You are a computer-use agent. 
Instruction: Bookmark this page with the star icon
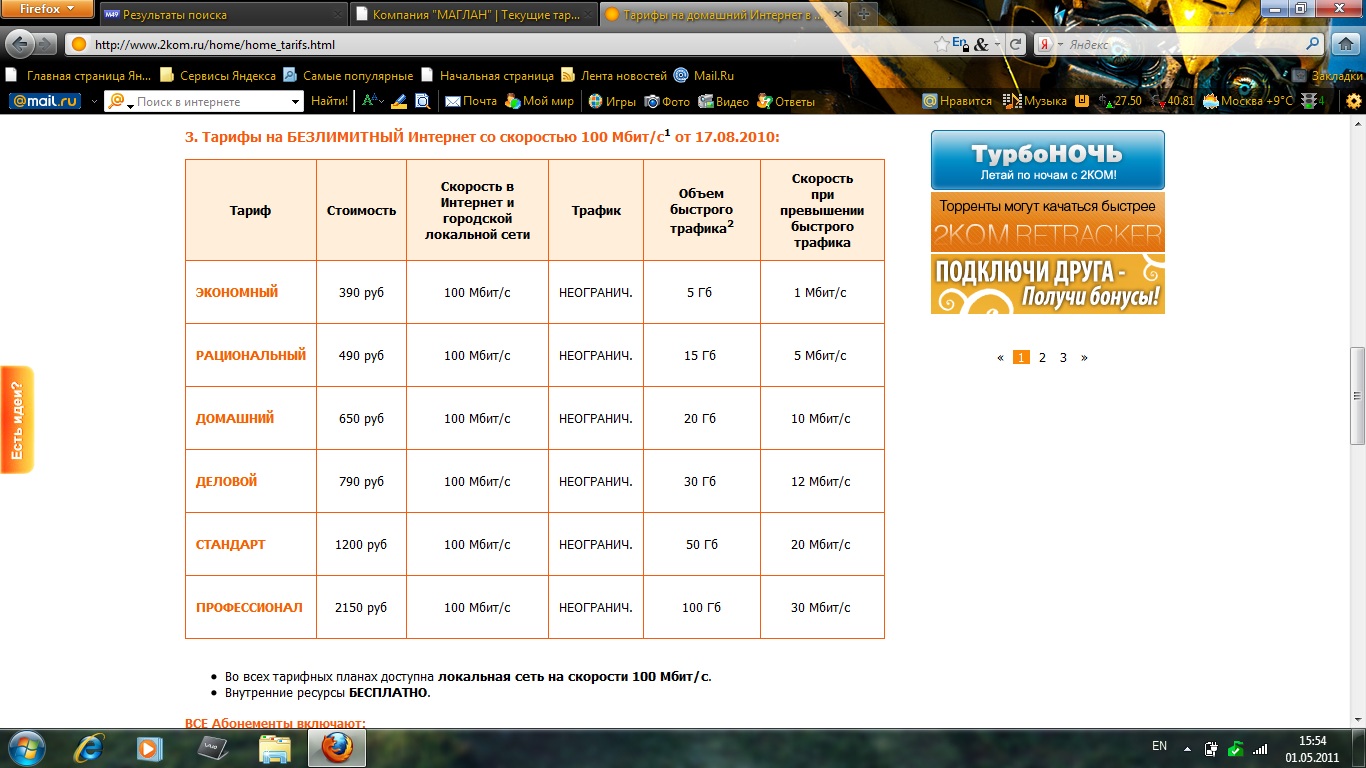[941, 44]
